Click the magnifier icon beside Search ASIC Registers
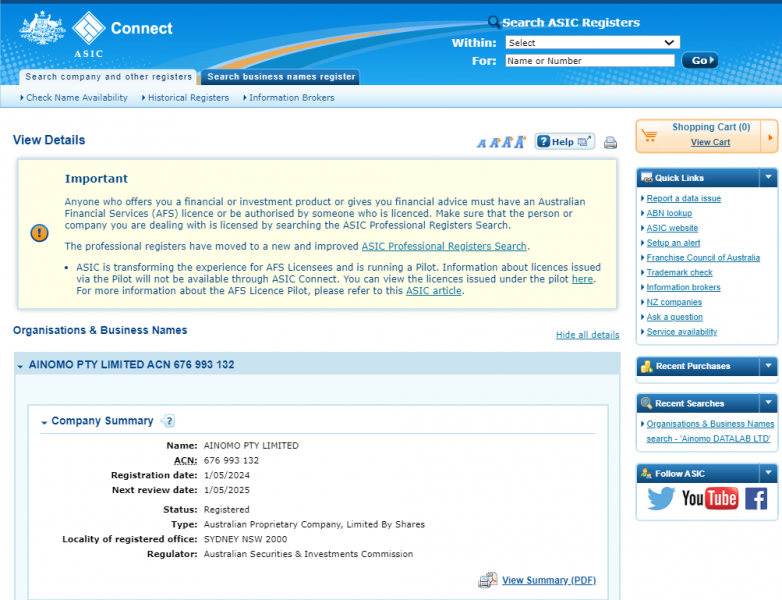The height and width of the screenshot is (600, 782). (x=493, y=21)
